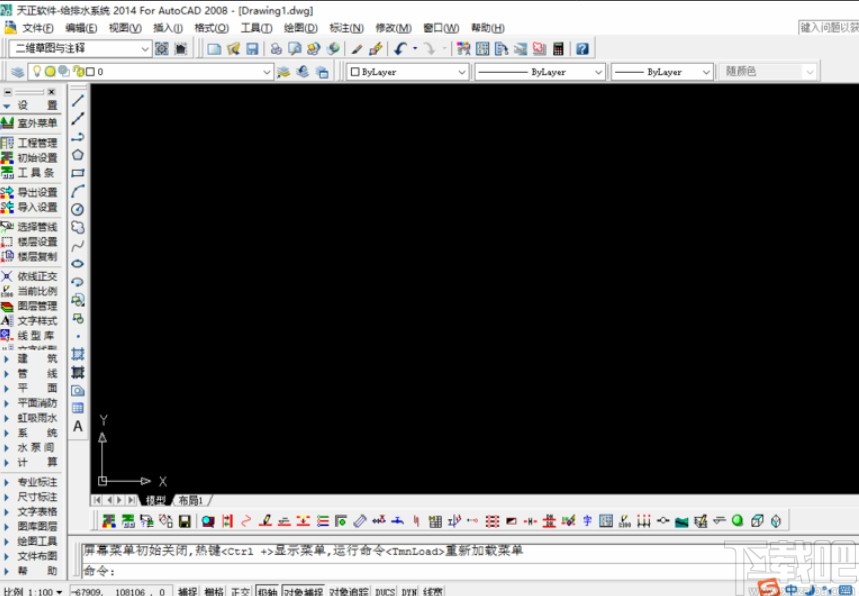The image size is (859, 596).
Task: Toggle DUCS in status bar
Action: coord(385,591)
